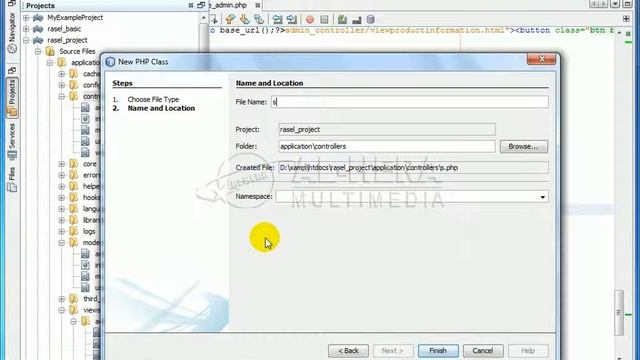Show opened documents list dropdown at editor top right
Image resolution: width=640 pixels, height=360 pixels.
pos(615,4)
